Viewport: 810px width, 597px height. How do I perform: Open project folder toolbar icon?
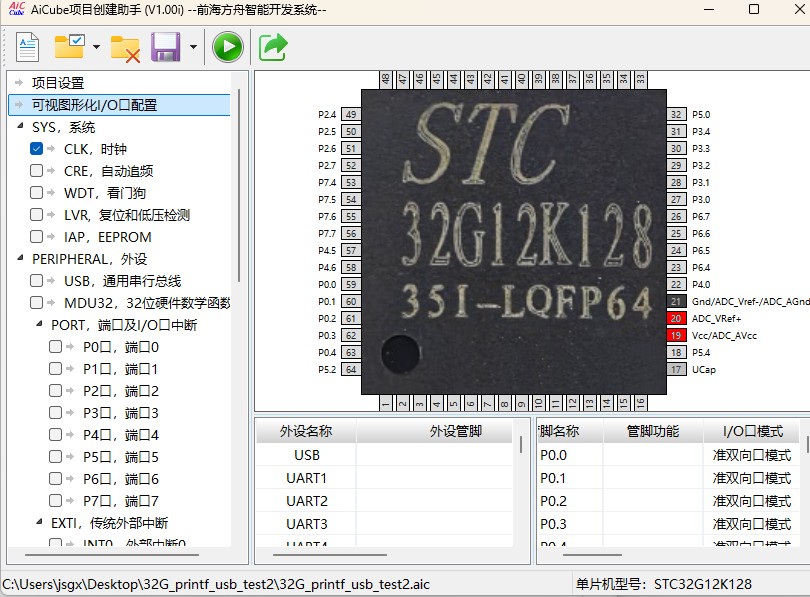point(70,46)
